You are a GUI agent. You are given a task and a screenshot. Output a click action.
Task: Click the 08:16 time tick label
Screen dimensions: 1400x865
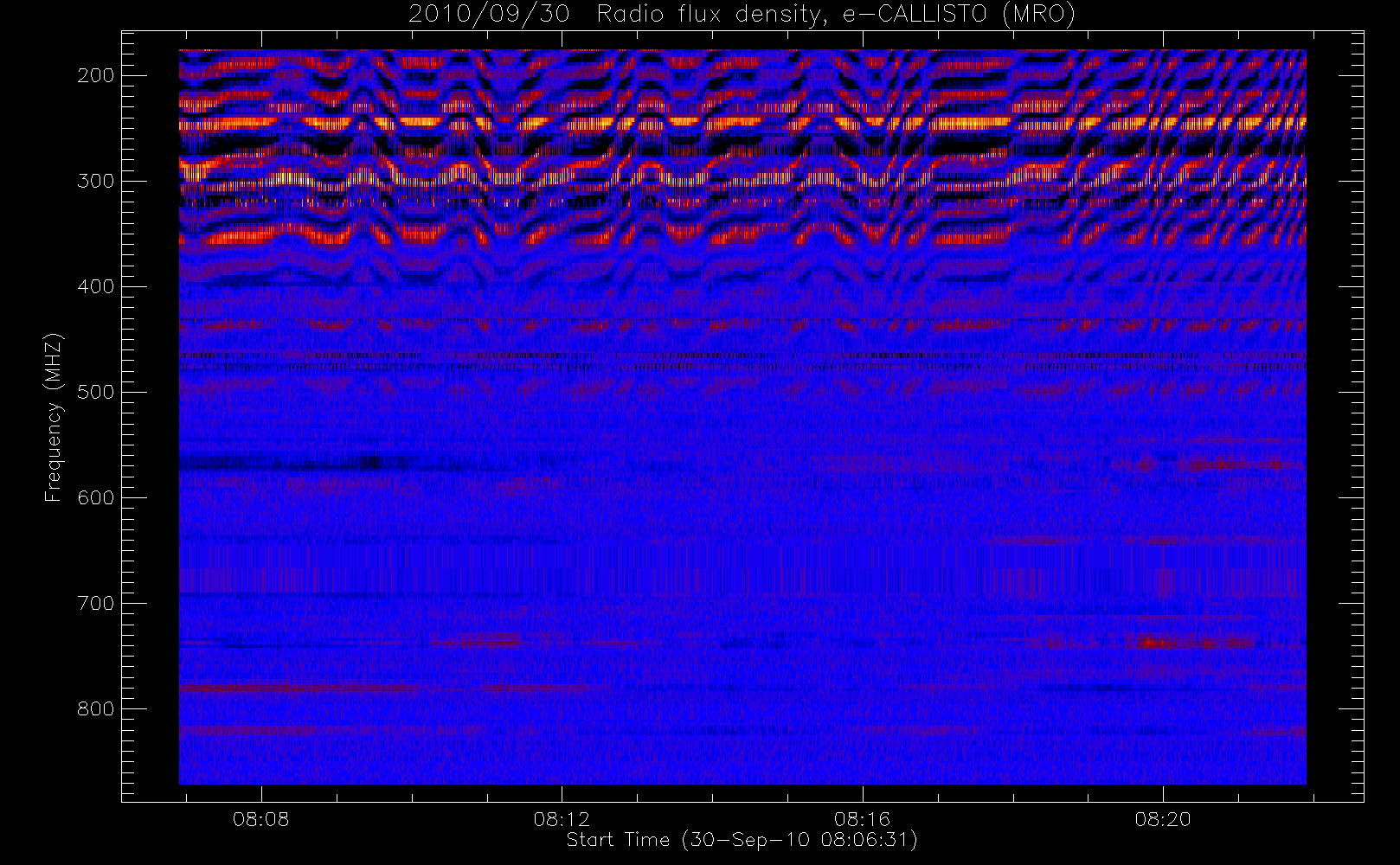click(862, 818)
